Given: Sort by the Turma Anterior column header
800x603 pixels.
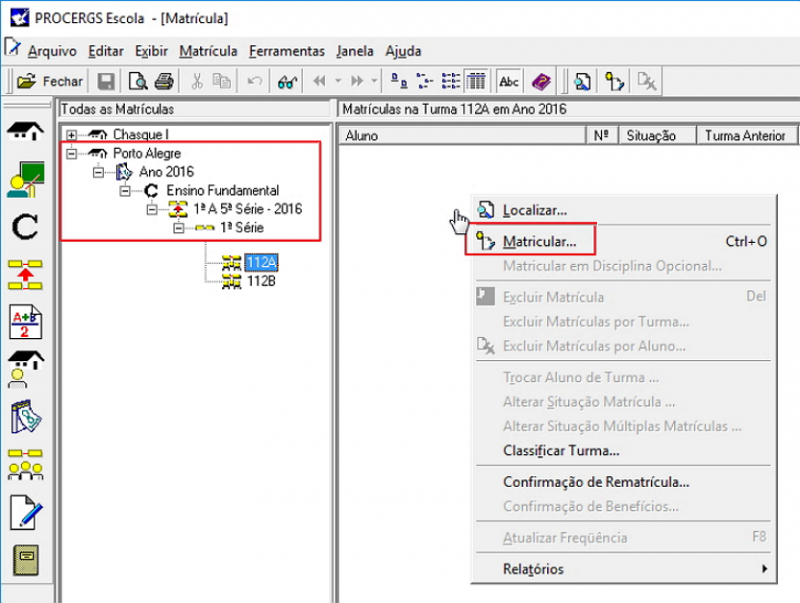Looking at the screenshot, I should point(746,136).
